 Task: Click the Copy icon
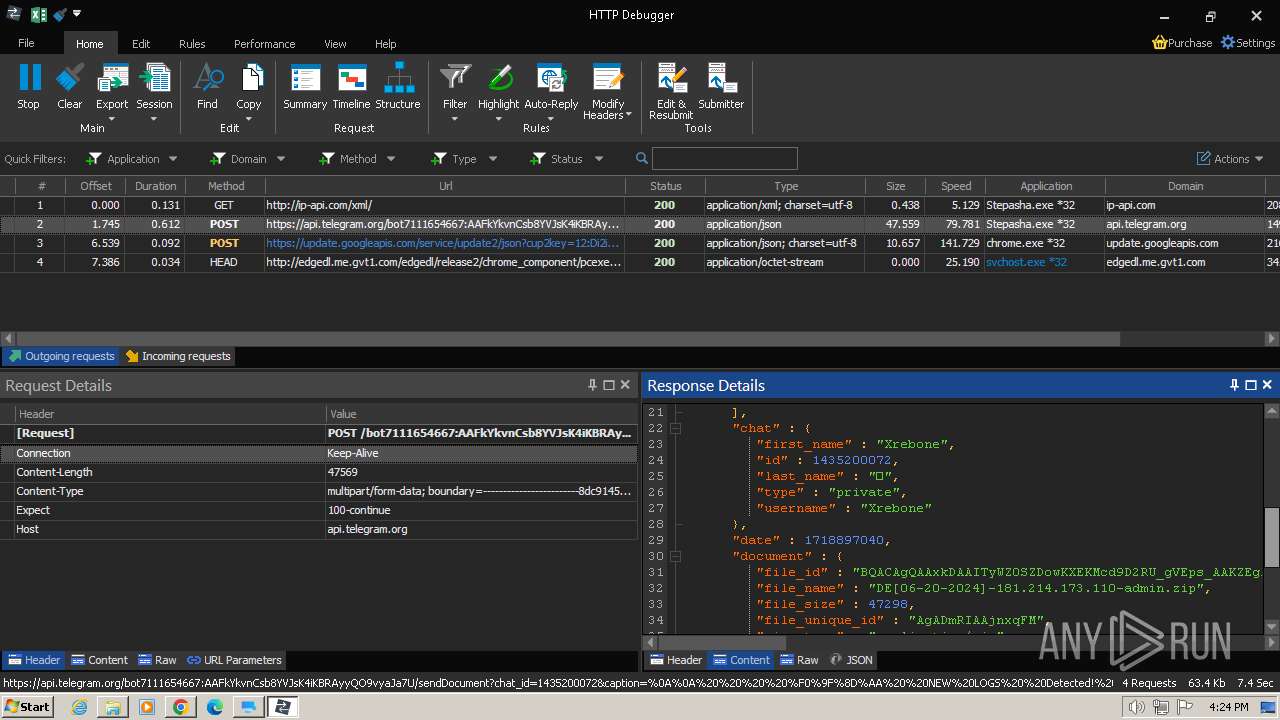[x=249, y=78]
